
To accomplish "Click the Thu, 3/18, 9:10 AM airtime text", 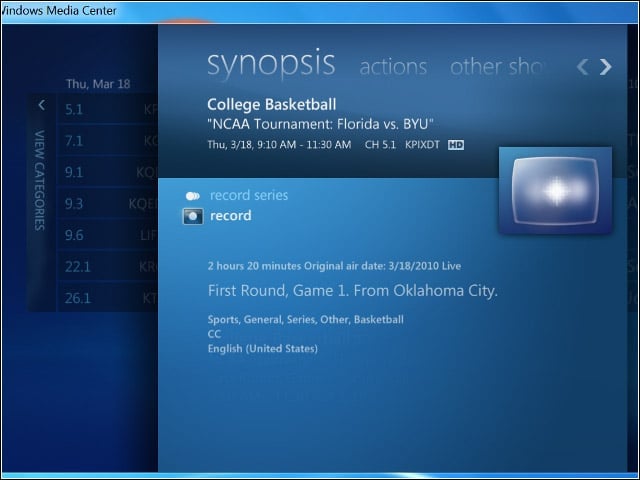I will tap(279, 145).
